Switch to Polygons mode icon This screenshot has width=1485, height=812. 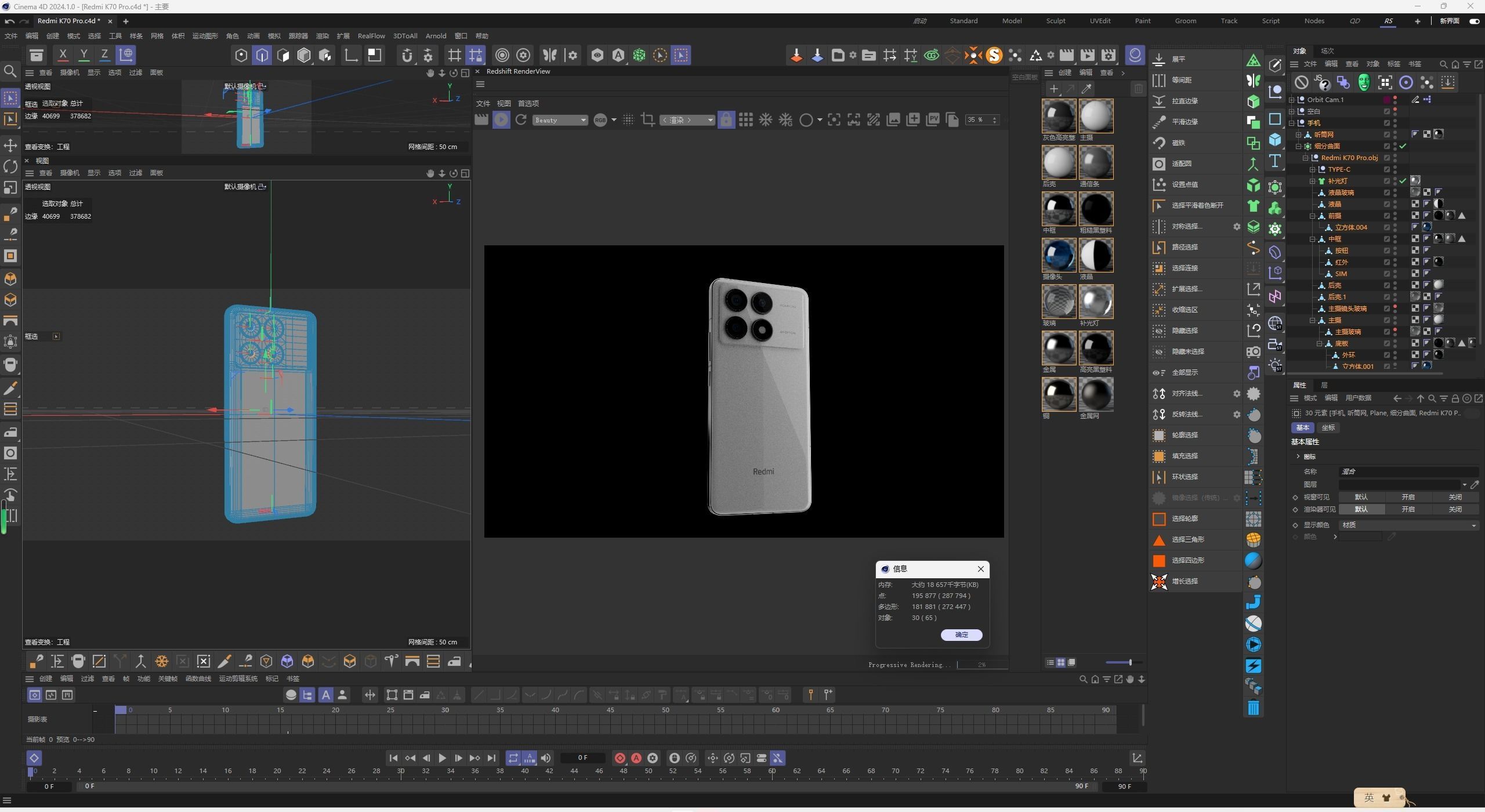click(283, 55)
